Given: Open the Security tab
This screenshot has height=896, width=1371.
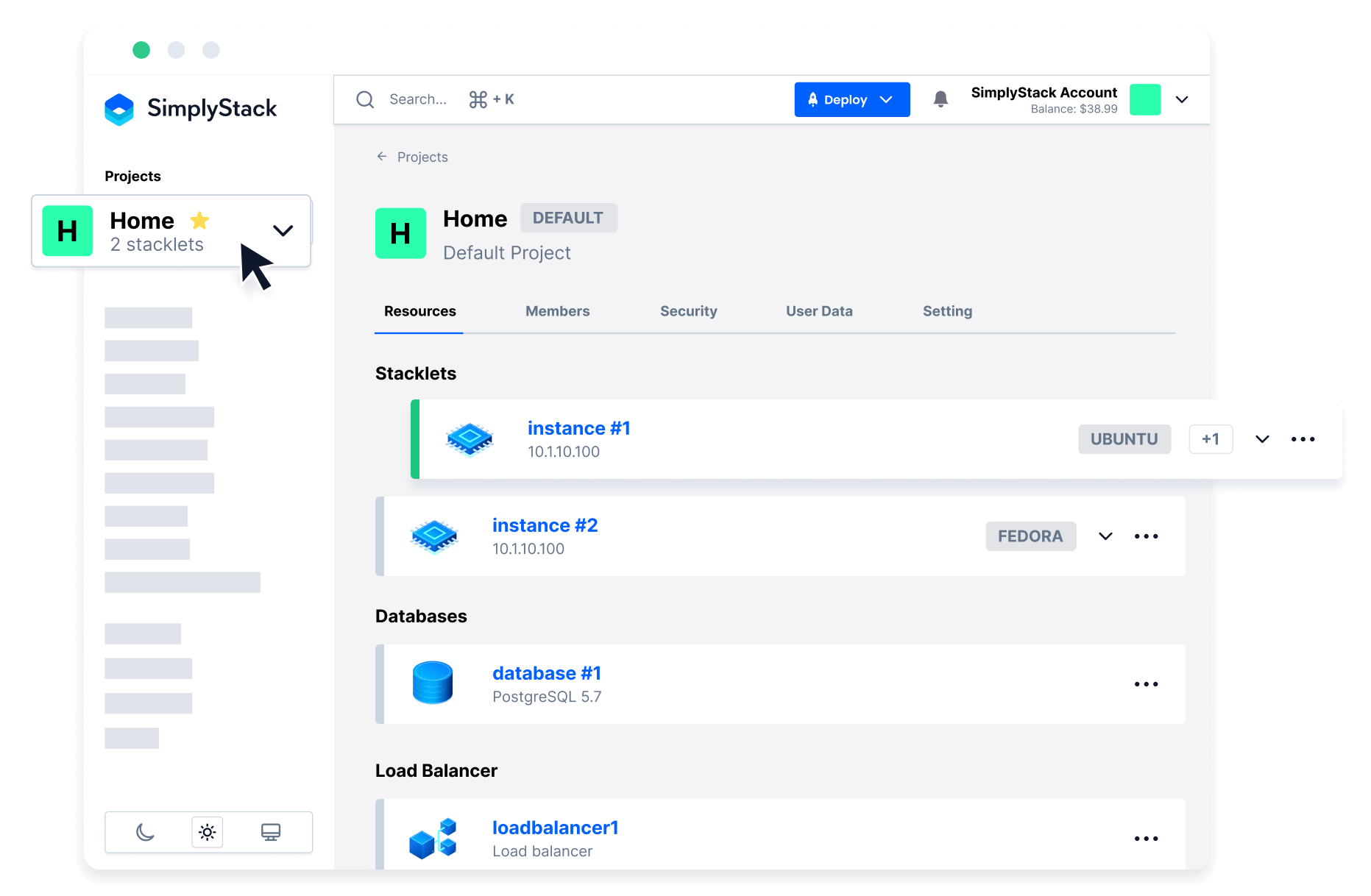Looking at the screenshot, I should click(x=688, y=311).
